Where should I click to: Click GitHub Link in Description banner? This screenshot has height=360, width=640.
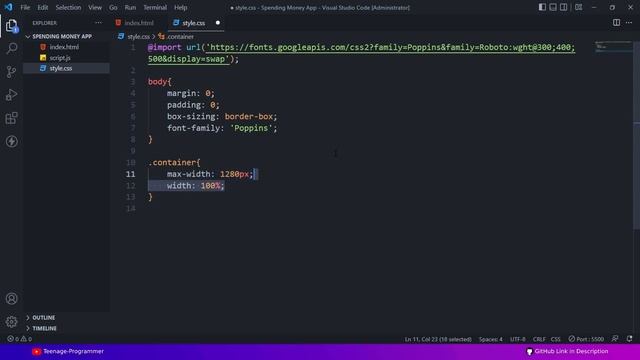(567, 351)
